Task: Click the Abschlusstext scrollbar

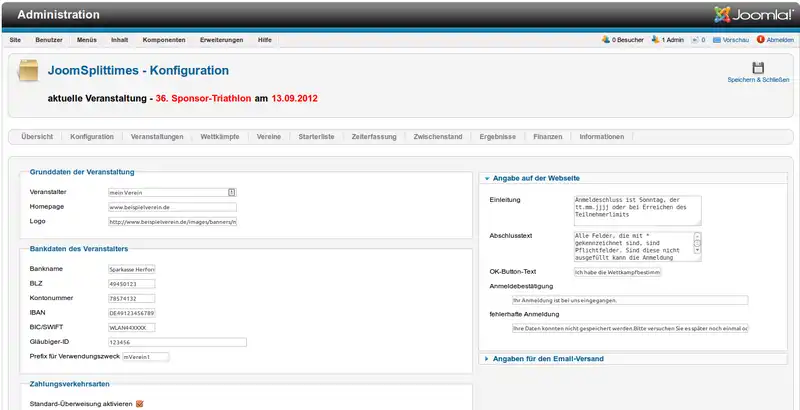Action: [x=697, y=243]
